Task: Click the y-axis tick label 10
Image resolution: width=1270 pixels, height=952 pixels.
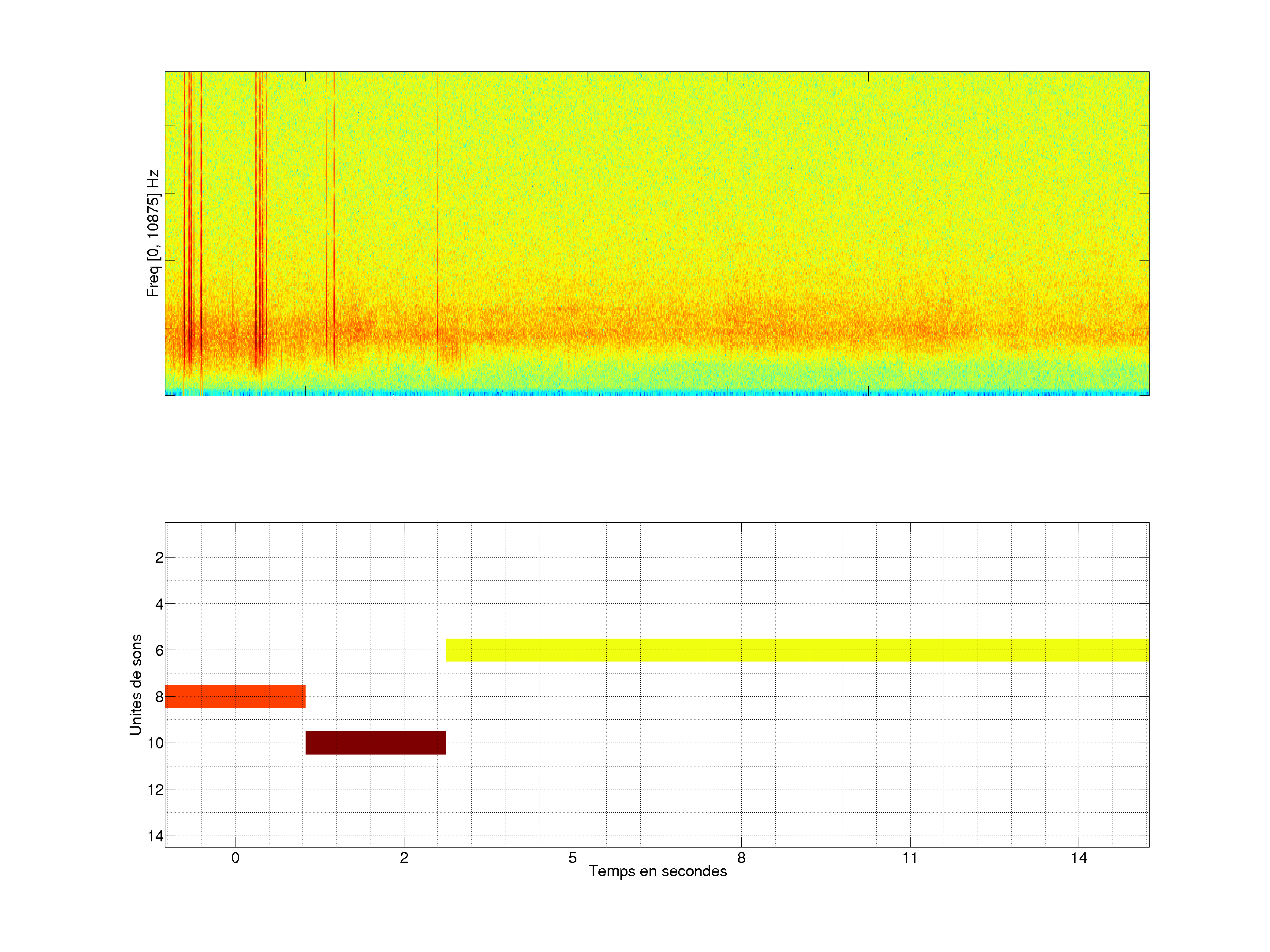Action: [155, 744]
